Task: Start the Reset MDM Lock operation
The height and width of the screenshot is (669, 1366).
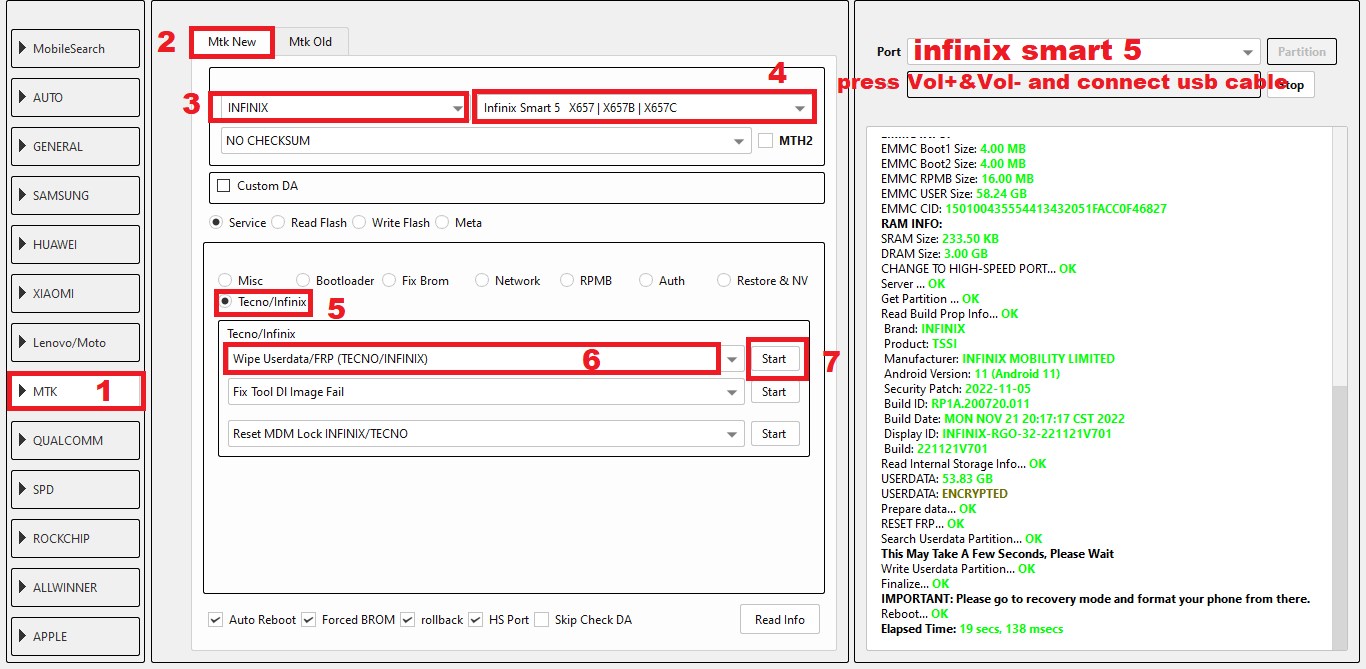Action: pyautogui.click(x=775, y=434)
